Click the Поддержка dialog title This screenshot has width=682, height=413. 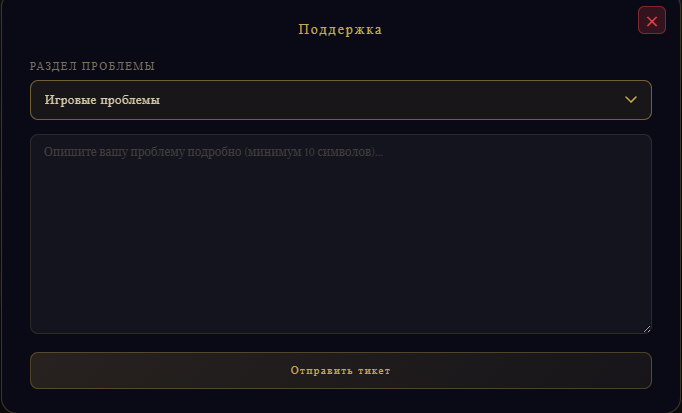[x=340, y=29]
